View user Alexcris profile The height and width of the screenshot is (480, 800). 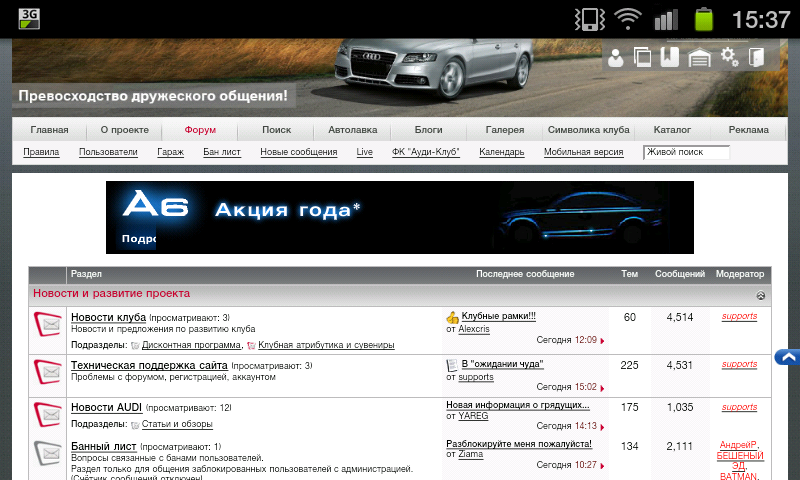pyautogui.click(x=473, y=329)
